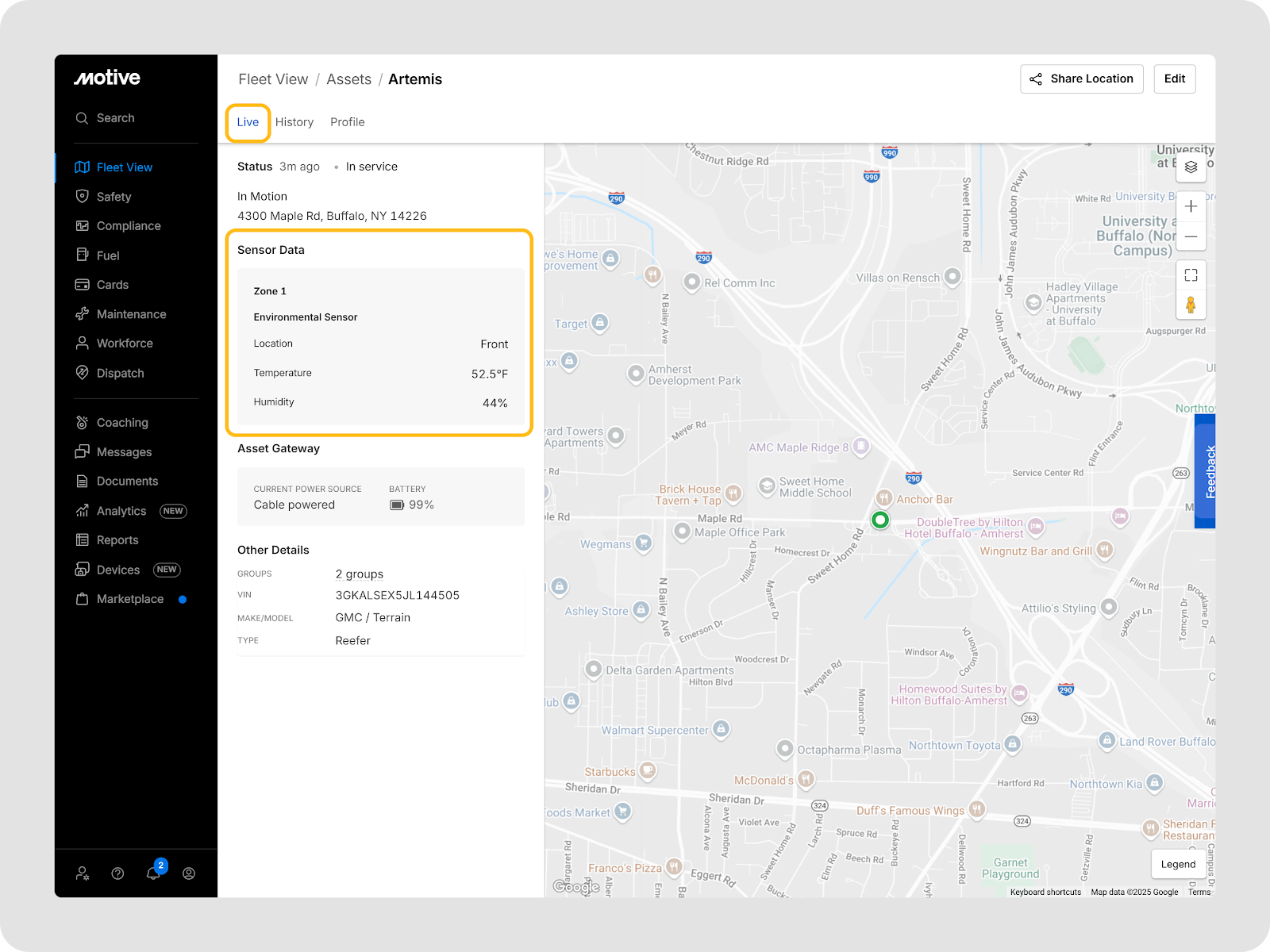Open the Profile tab
The image size is (1270, 952).
coord(348,122)
